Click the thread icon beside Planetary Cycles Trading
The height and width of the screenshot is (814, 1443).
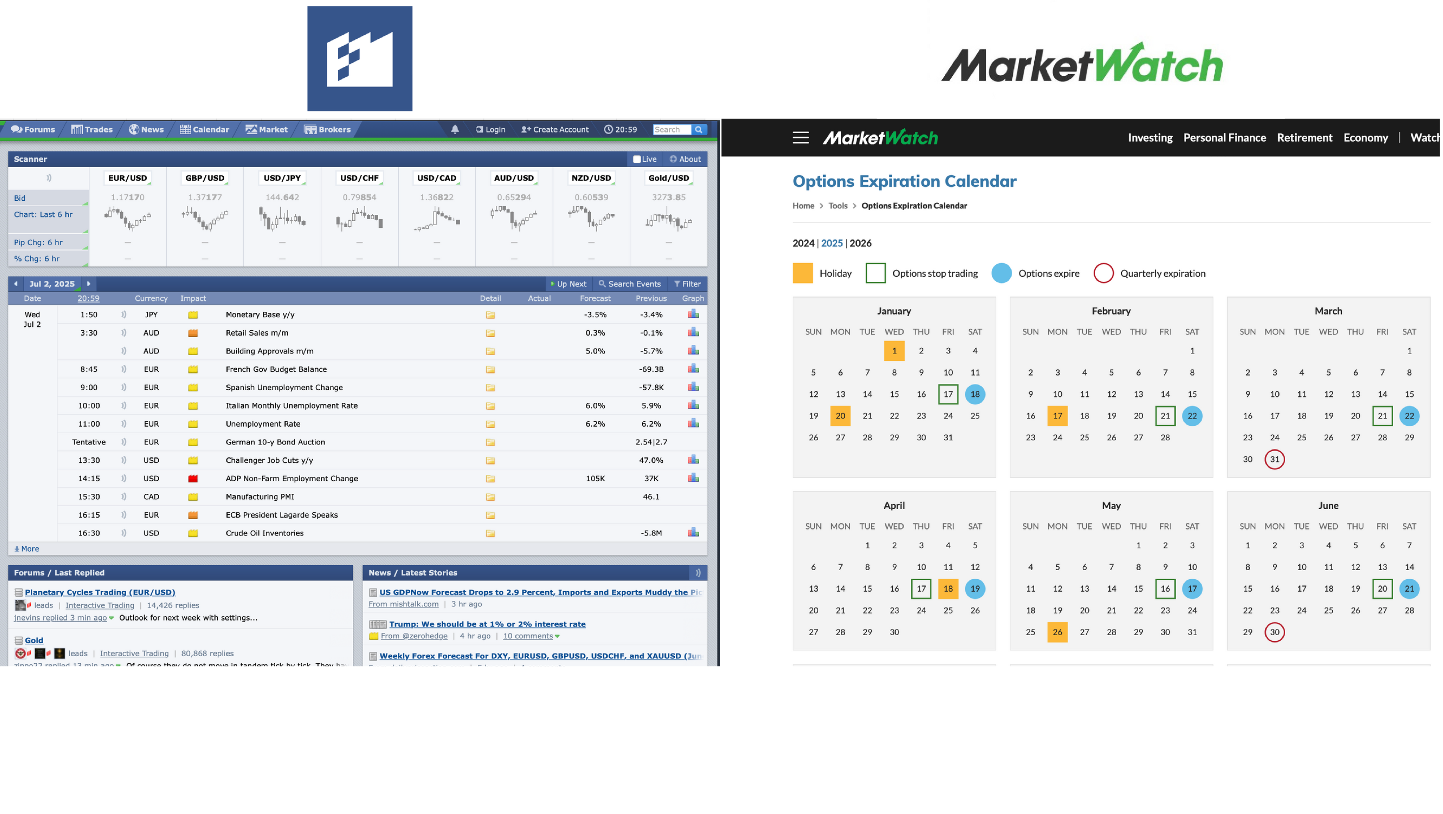[x=19, y=593]
